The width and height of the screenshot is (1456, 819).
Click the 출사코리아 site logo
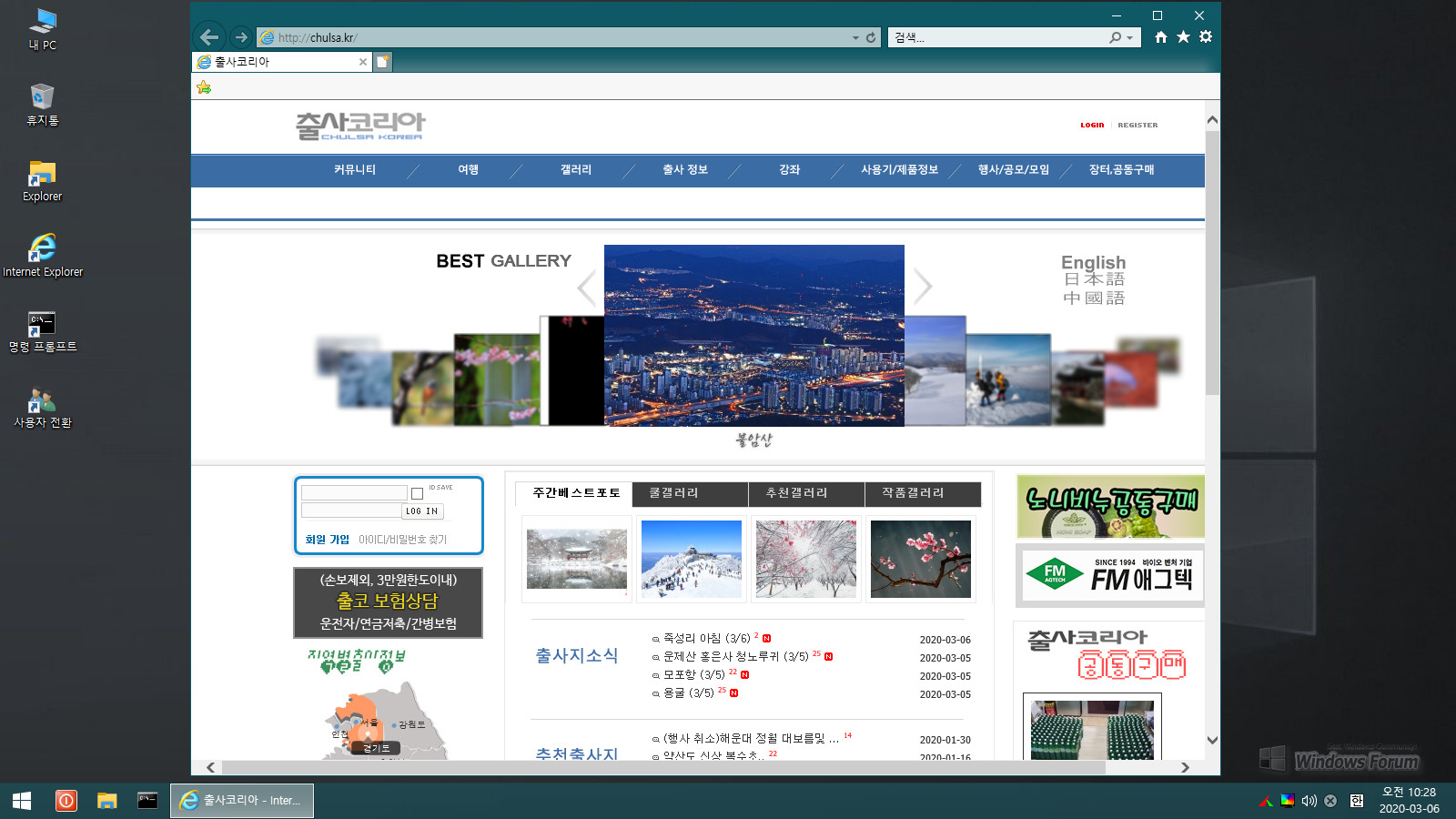[x=360, y=126]
